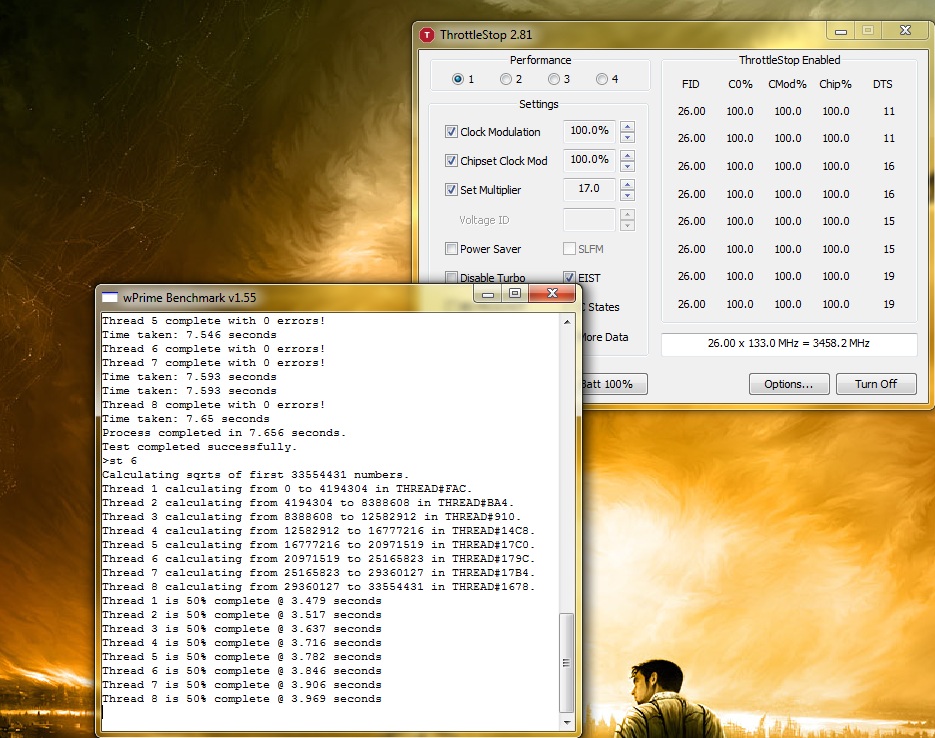Click the Thread 6 calculating THREAD#179C line
This screenshot has width=935, height=738.
point(318,559)
